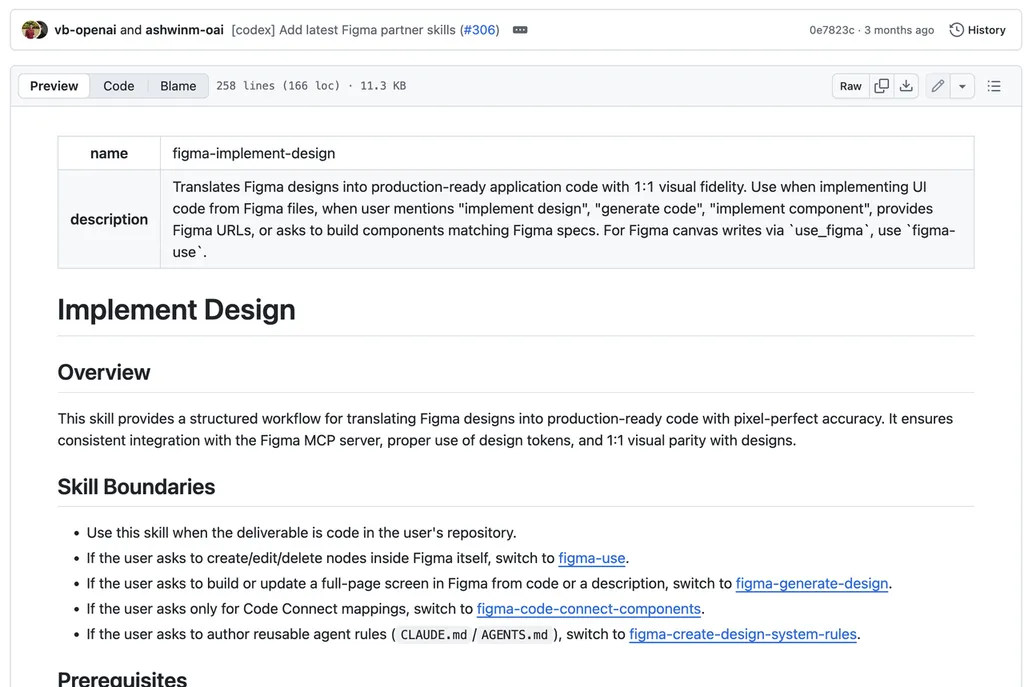The width and height of the screenshot is (1024, 687).
Task: Click the Raw button
Action: tap(850, 86)
